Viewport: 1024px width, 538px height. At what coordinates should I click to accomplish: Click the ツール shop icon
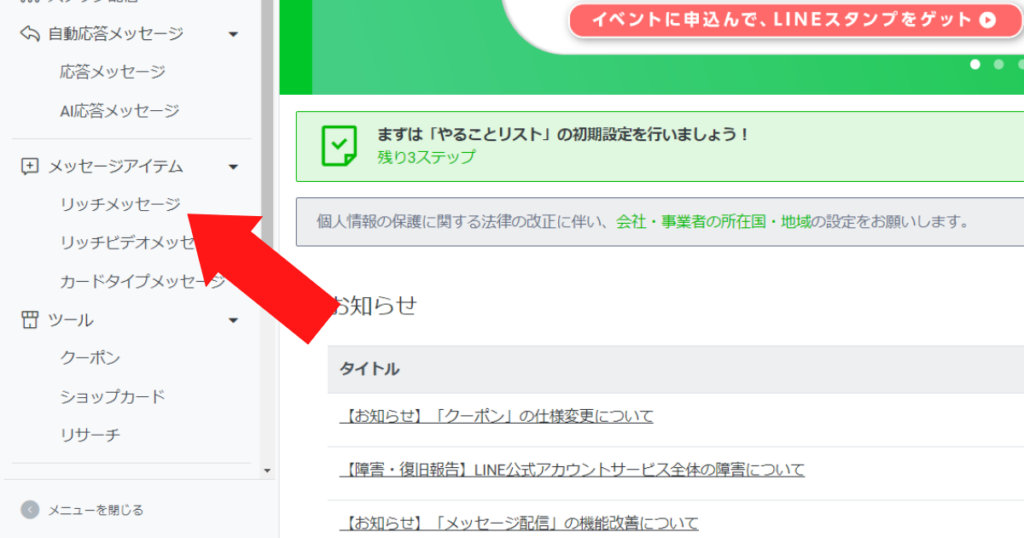click(x=29, y=319)
